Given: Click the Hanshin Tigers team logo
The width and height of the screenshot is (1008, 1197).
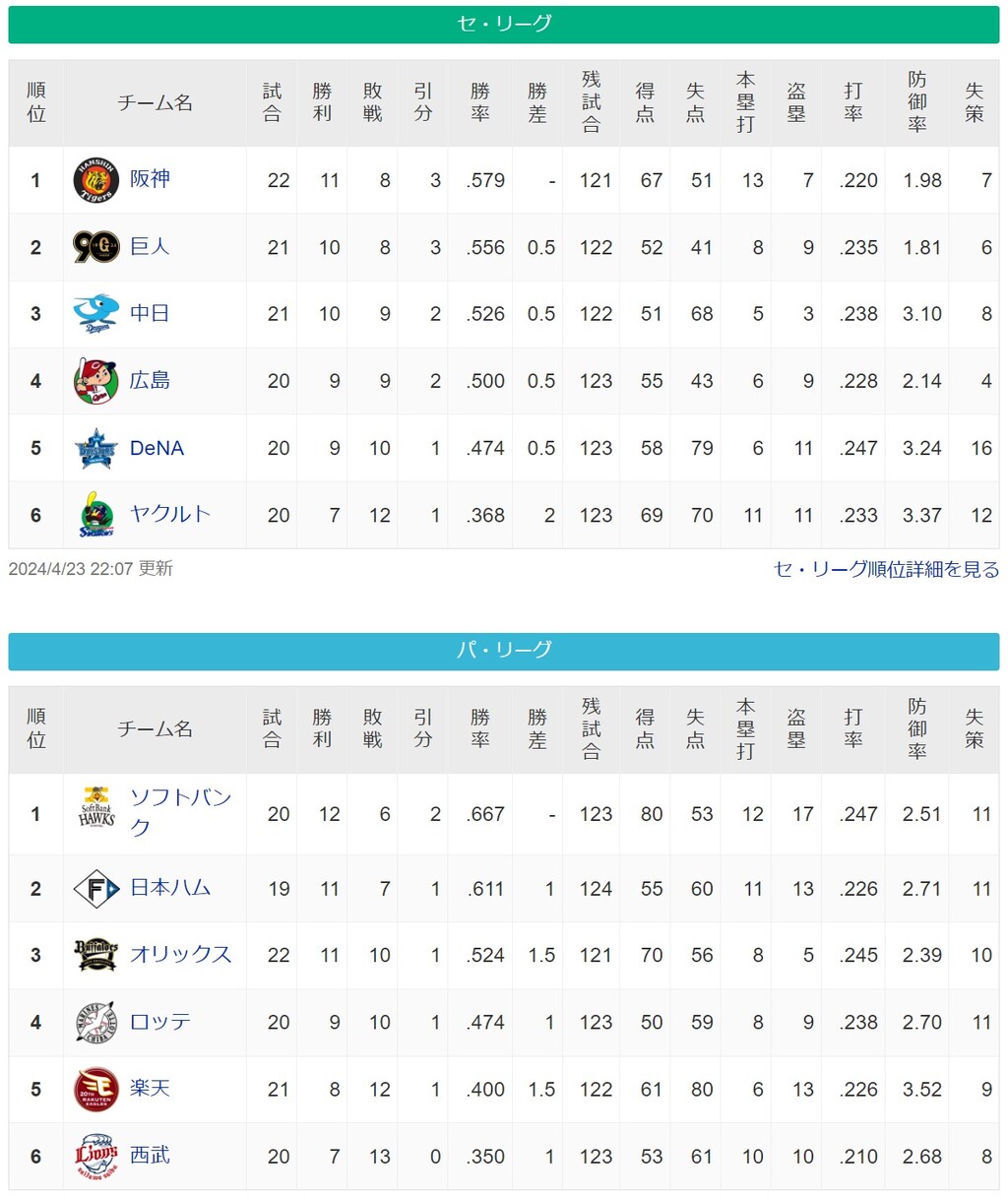Looking at the screenshot, I should pyautogui.click(x=96, y=180).
